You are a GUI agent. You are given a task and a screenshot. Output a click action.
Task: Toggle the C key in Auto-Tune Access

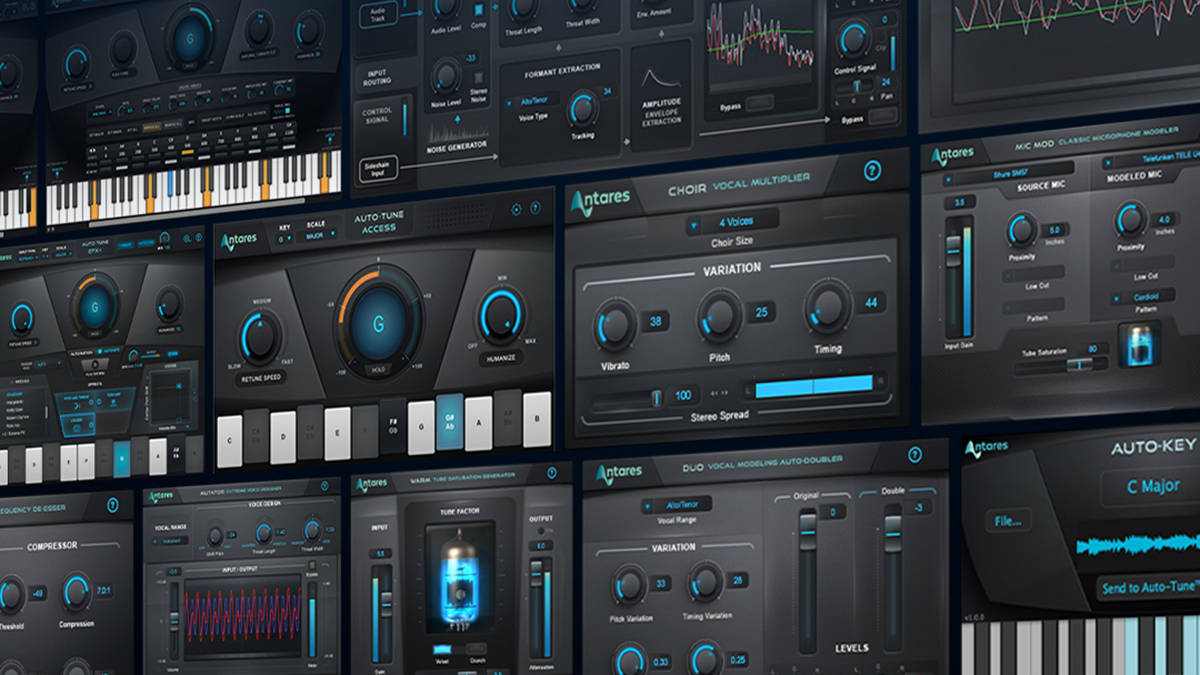tap(230, 441)
